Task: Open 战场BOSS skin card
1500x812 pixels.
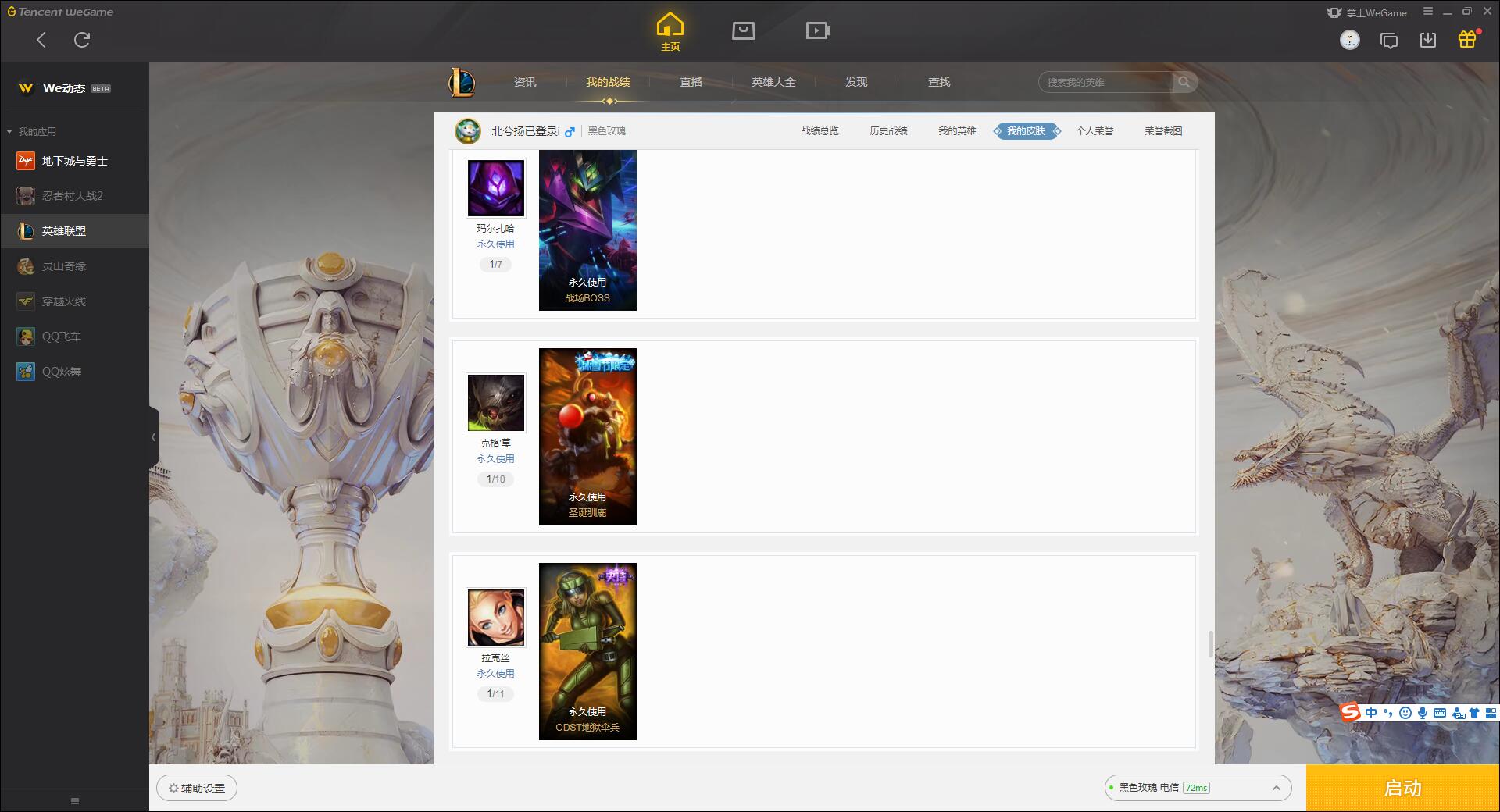Action: [x=587, y=230]
